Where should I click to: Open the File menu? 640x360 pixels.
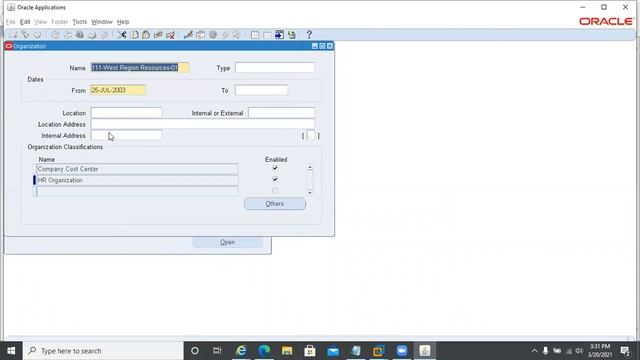tap(11, 22)
